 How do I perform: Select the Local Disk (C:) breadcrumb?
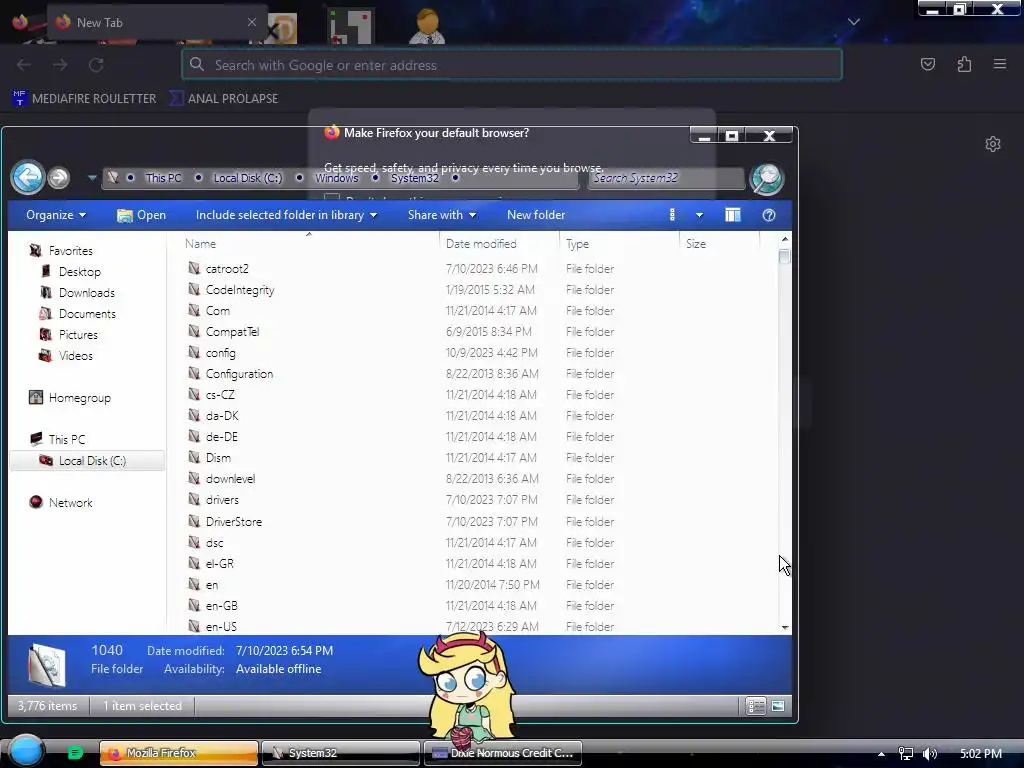point(248,178)
